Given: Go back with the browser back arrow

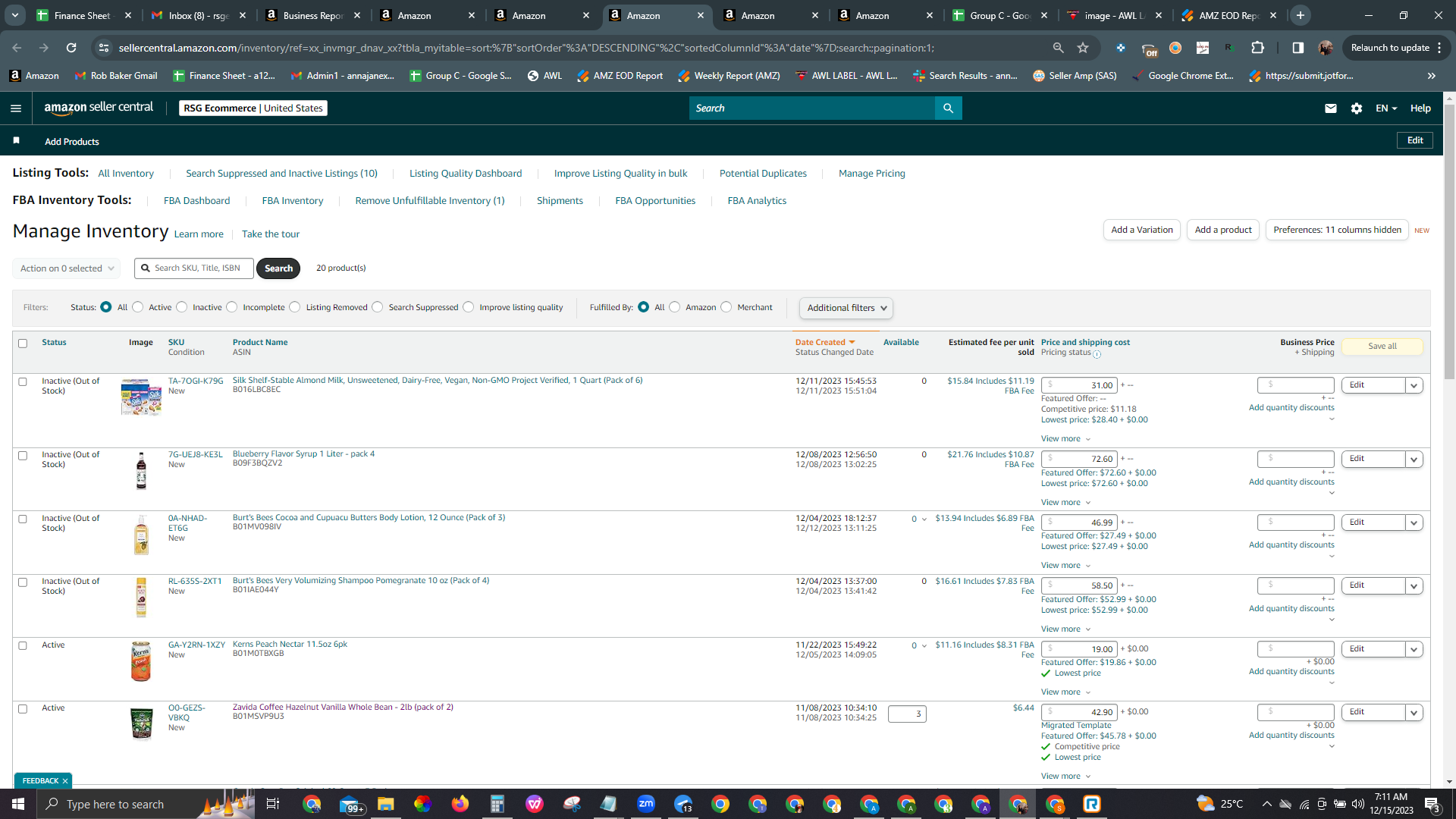Looking at the screenshot, I should 17,48.
